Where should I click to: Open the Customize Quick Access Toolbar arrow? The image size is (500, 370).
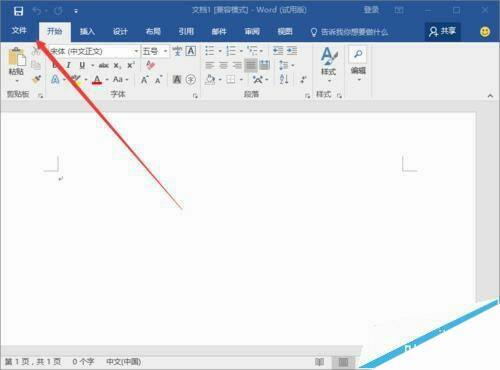[76, 11]
